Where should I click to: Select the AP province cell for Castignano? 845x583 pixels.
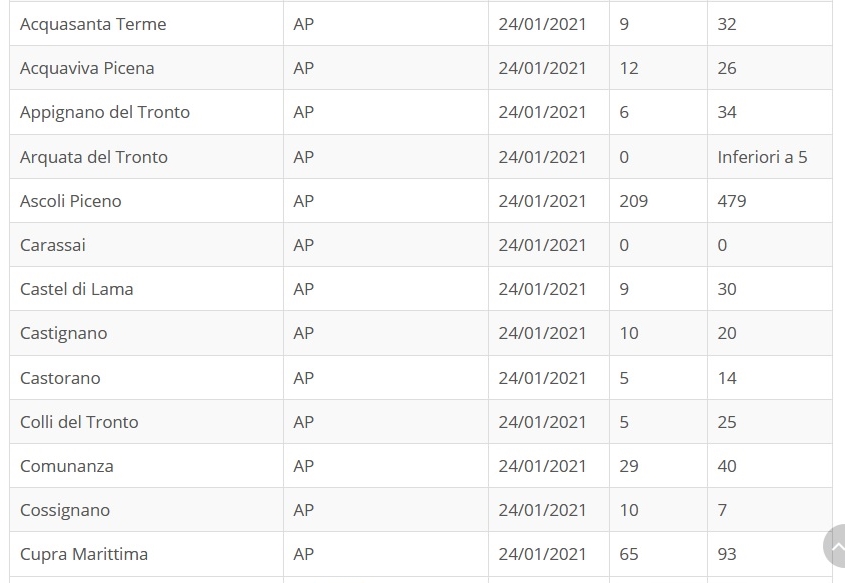pos(386,333)
